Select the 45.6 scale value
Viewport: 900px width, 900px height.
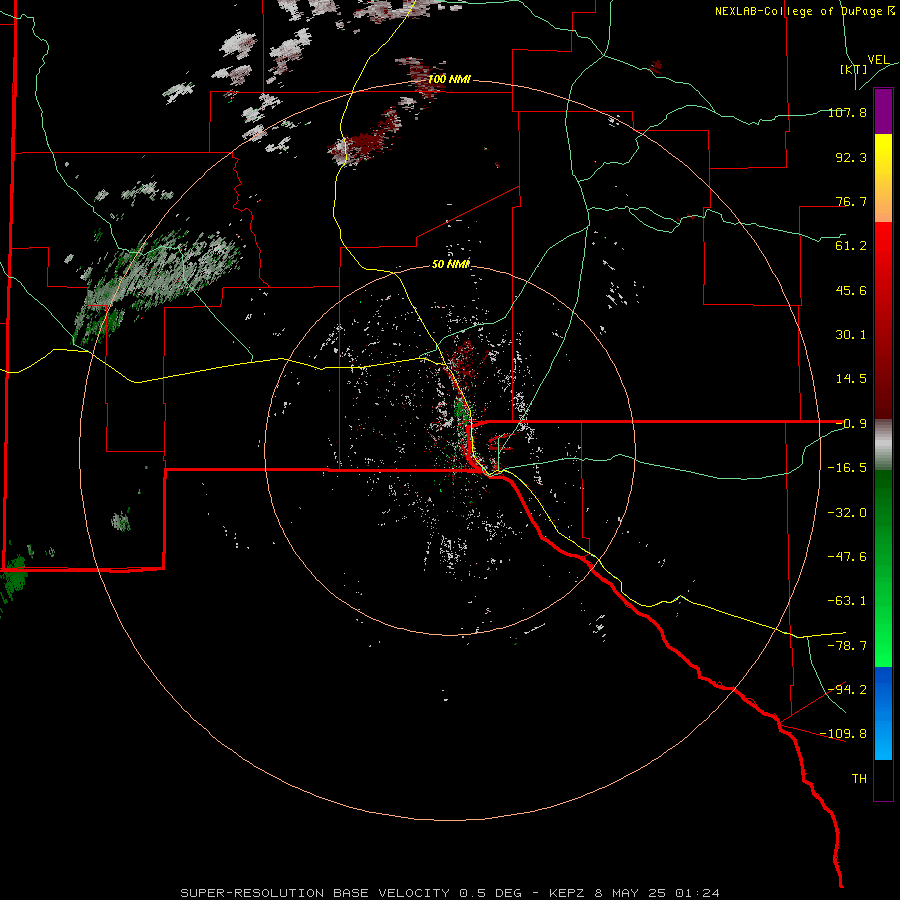pos(851,290)
